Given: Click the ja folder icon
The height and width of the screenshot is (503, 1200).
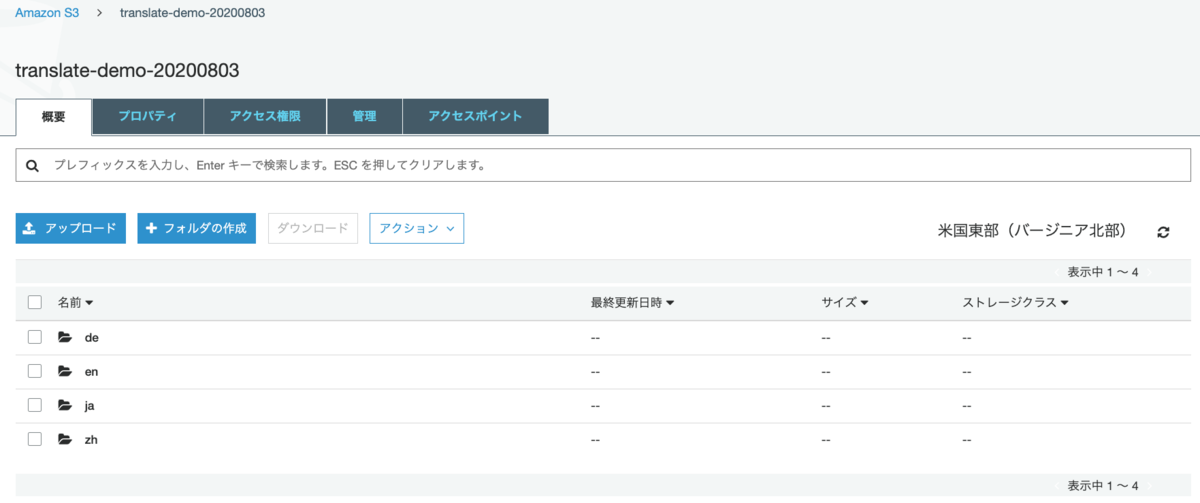Looking at the screenshot, I should [x=65, y=405].
